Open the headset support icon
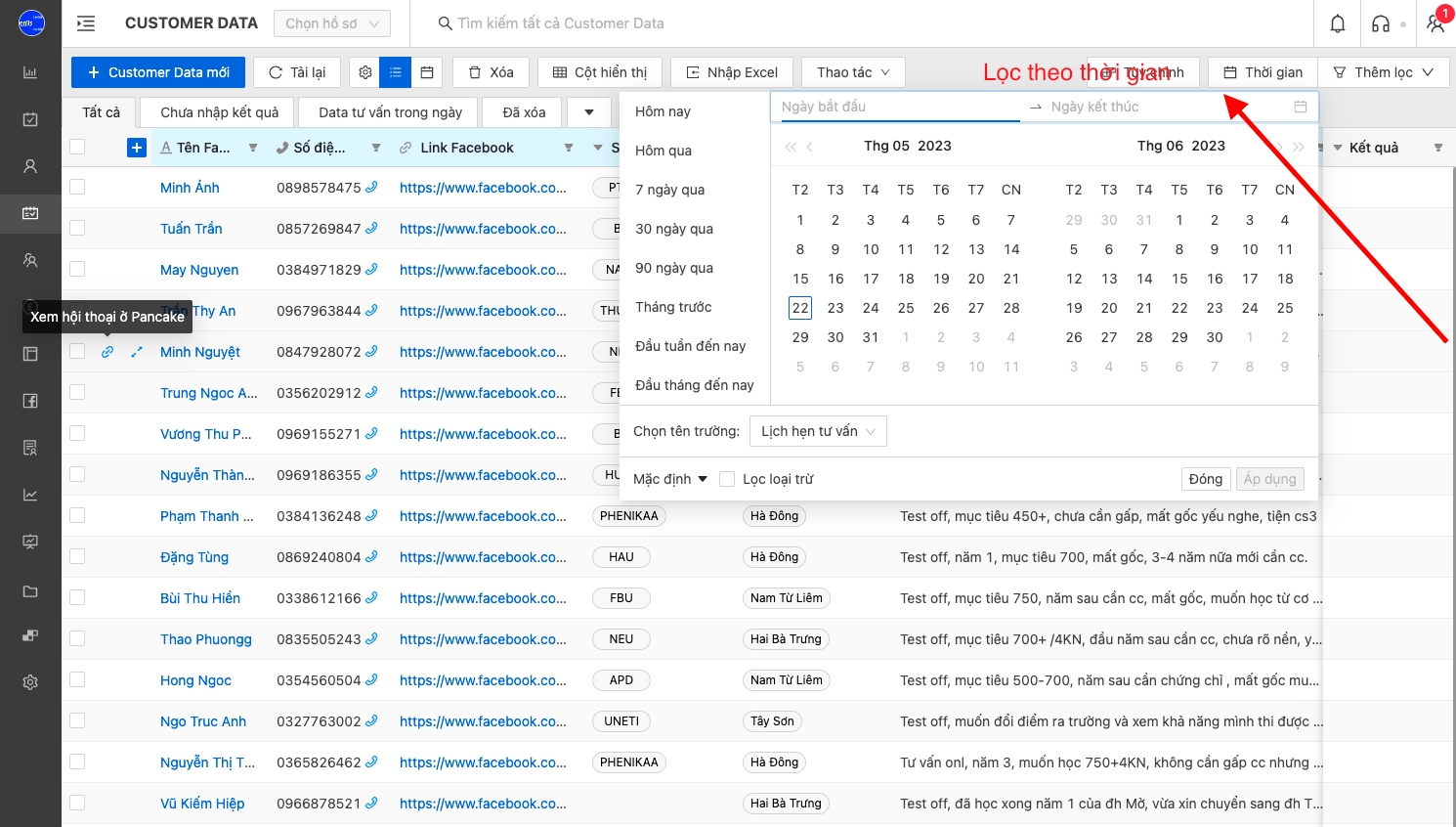Image resolution: width=1456 pixels, height=827 pixels. click(1381, 23)
